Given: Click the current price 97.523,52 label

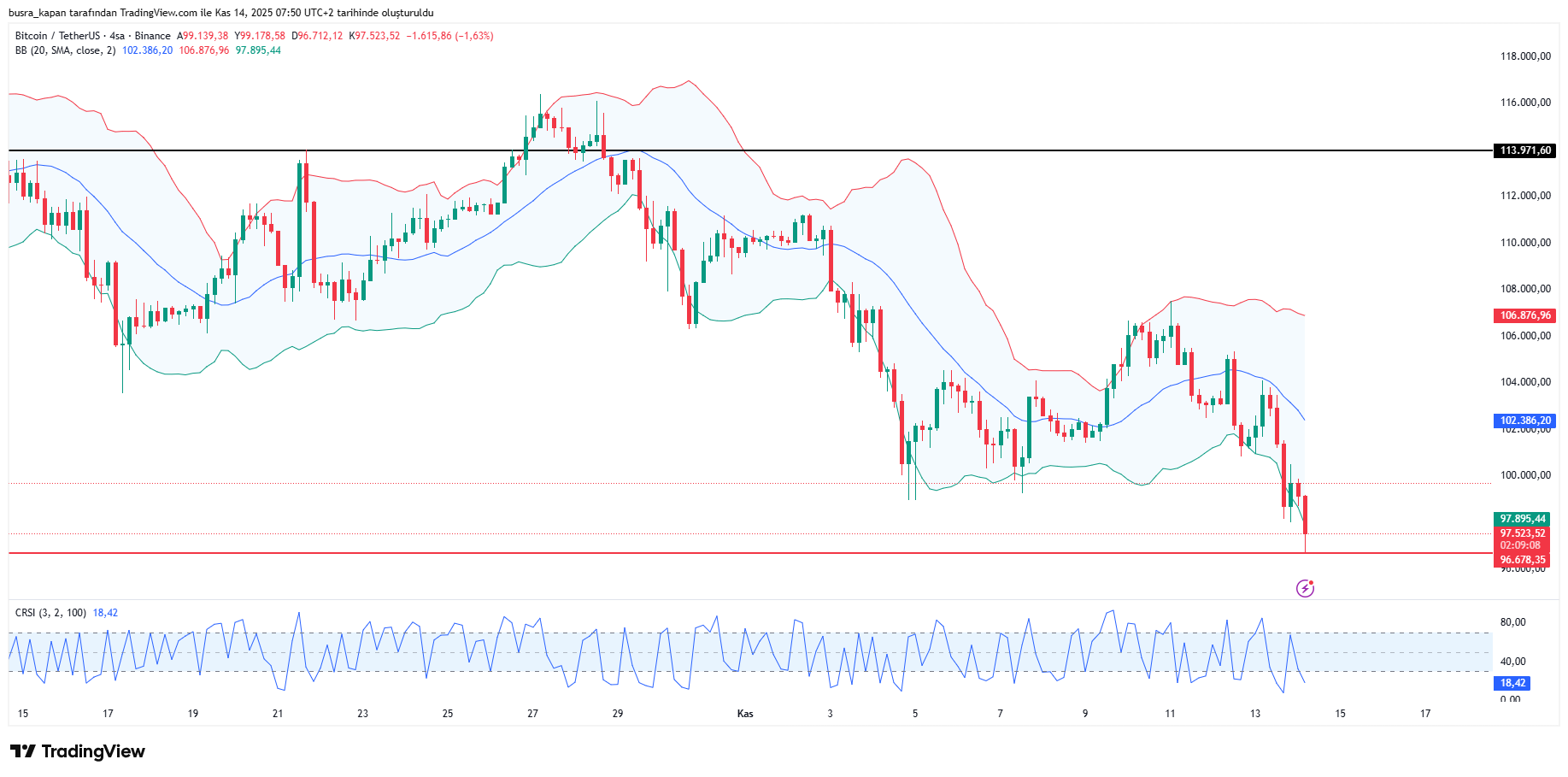Looking at the screenshot, I should 1523,533.
